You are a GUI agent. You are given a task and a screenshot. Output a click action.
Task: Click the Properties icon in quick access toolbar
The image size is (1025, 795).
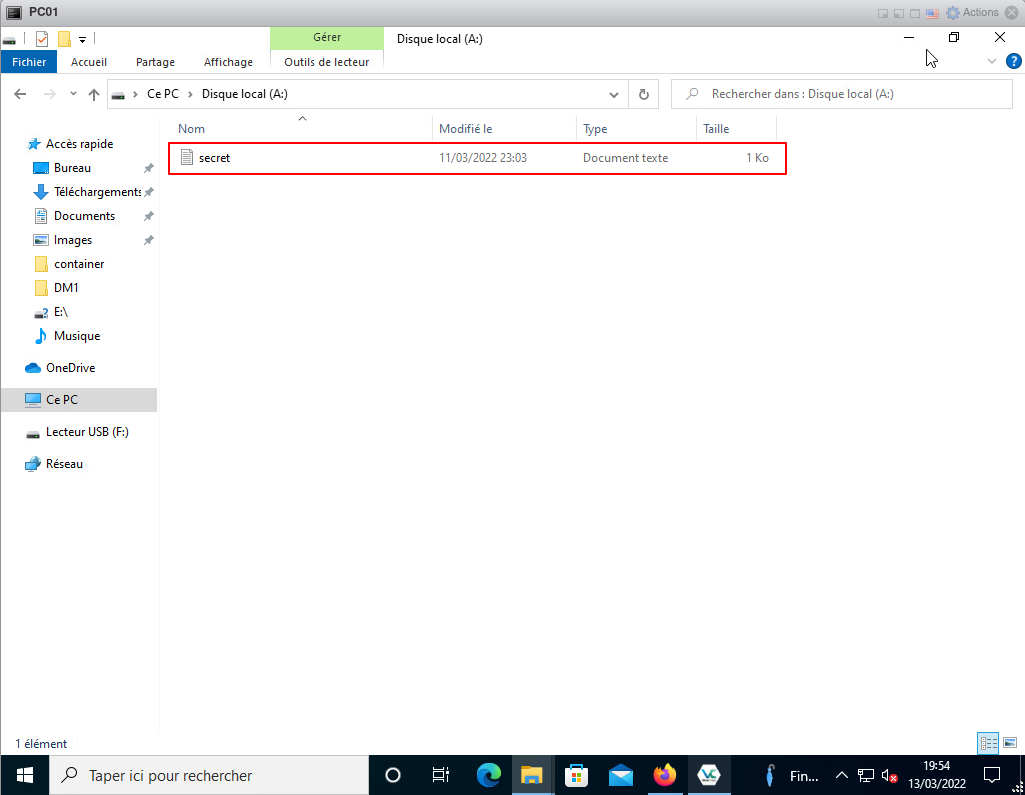[x=42, y=39]
